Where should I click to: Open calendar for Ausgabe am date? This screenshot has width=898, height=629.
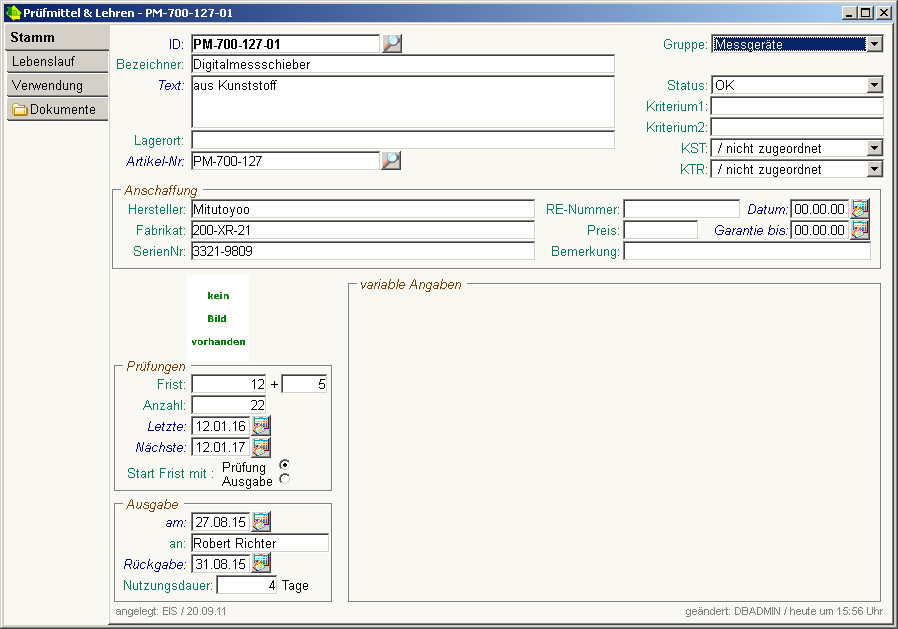click(x=261, y=521)
